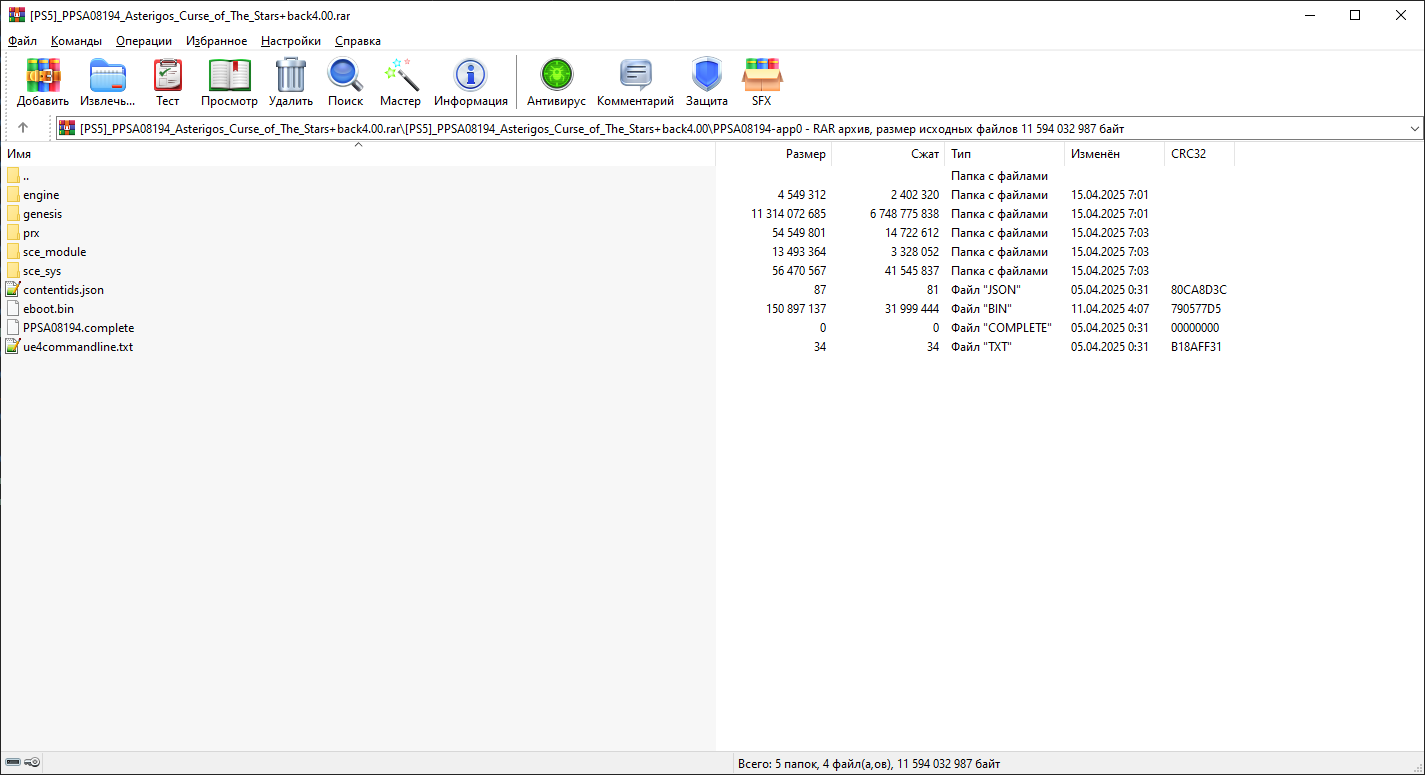This screenshot has width=1425, height=775.
Task: Click the disk and key status bar icon
Action: (23, 763)
